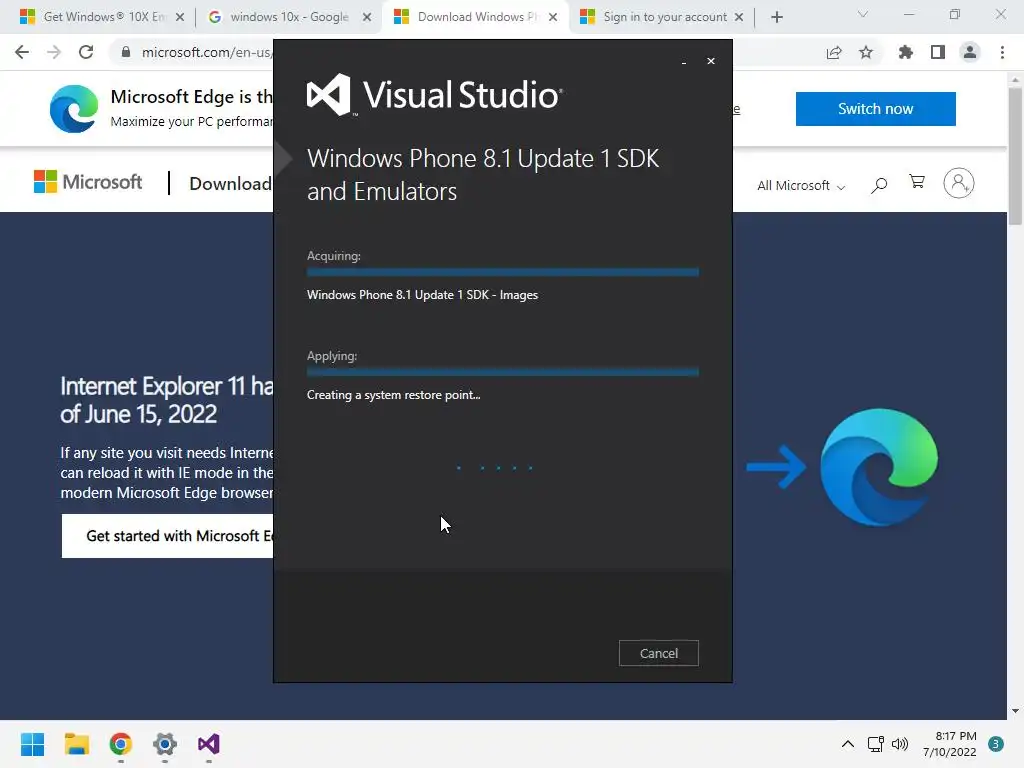Open Chrome profile avatar

pyautogui.click(x=970, y=52)
